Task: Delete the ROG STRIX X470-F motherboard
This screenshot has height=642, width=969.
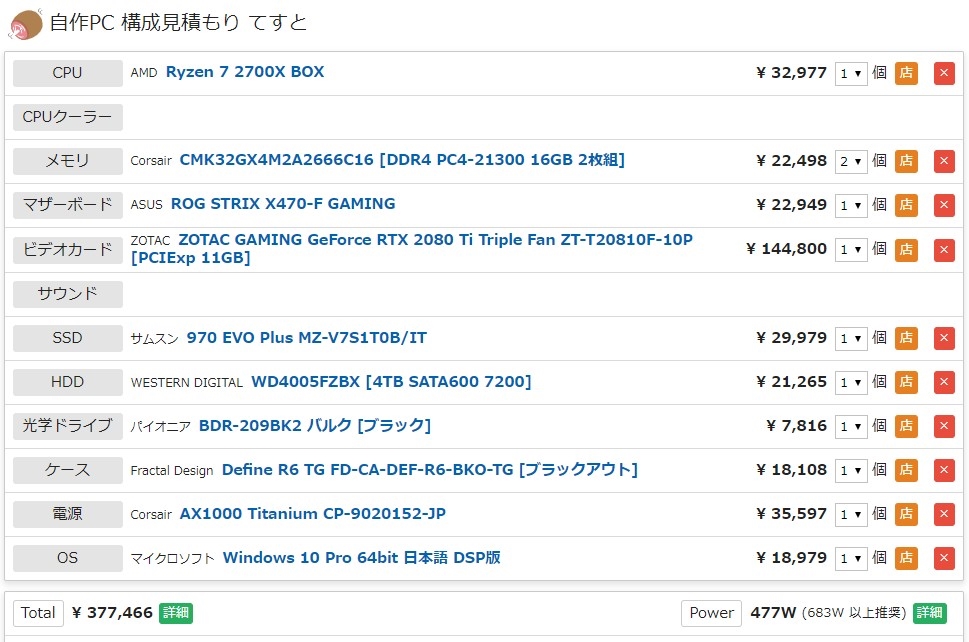Action: [x=944, y=205]
